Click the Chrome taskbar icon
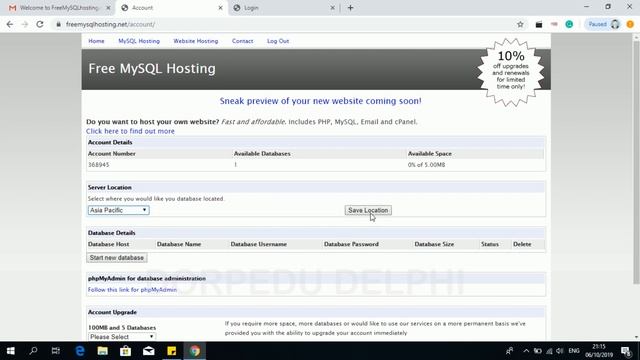This screenshot has height=360, width=640. pos(195,351)
